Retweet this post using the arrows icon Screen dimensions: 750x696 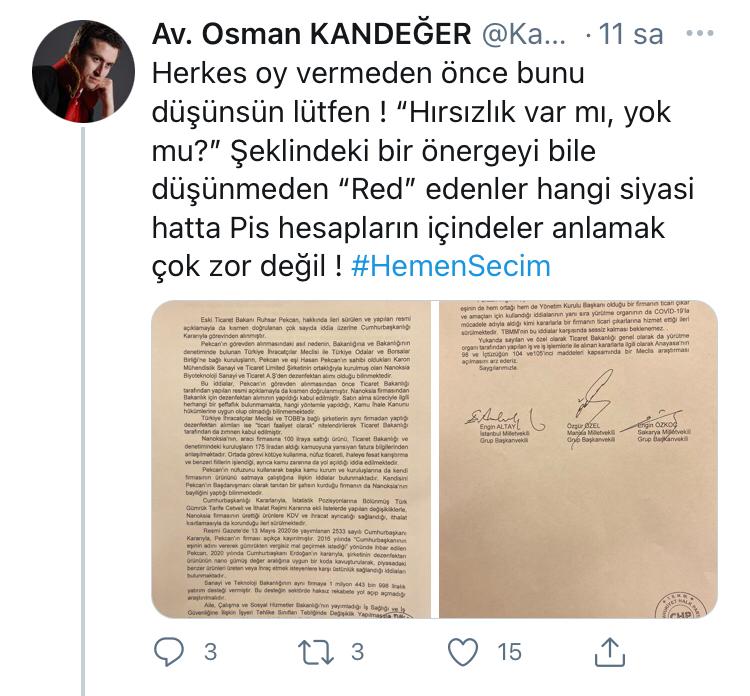pos(316,652)
